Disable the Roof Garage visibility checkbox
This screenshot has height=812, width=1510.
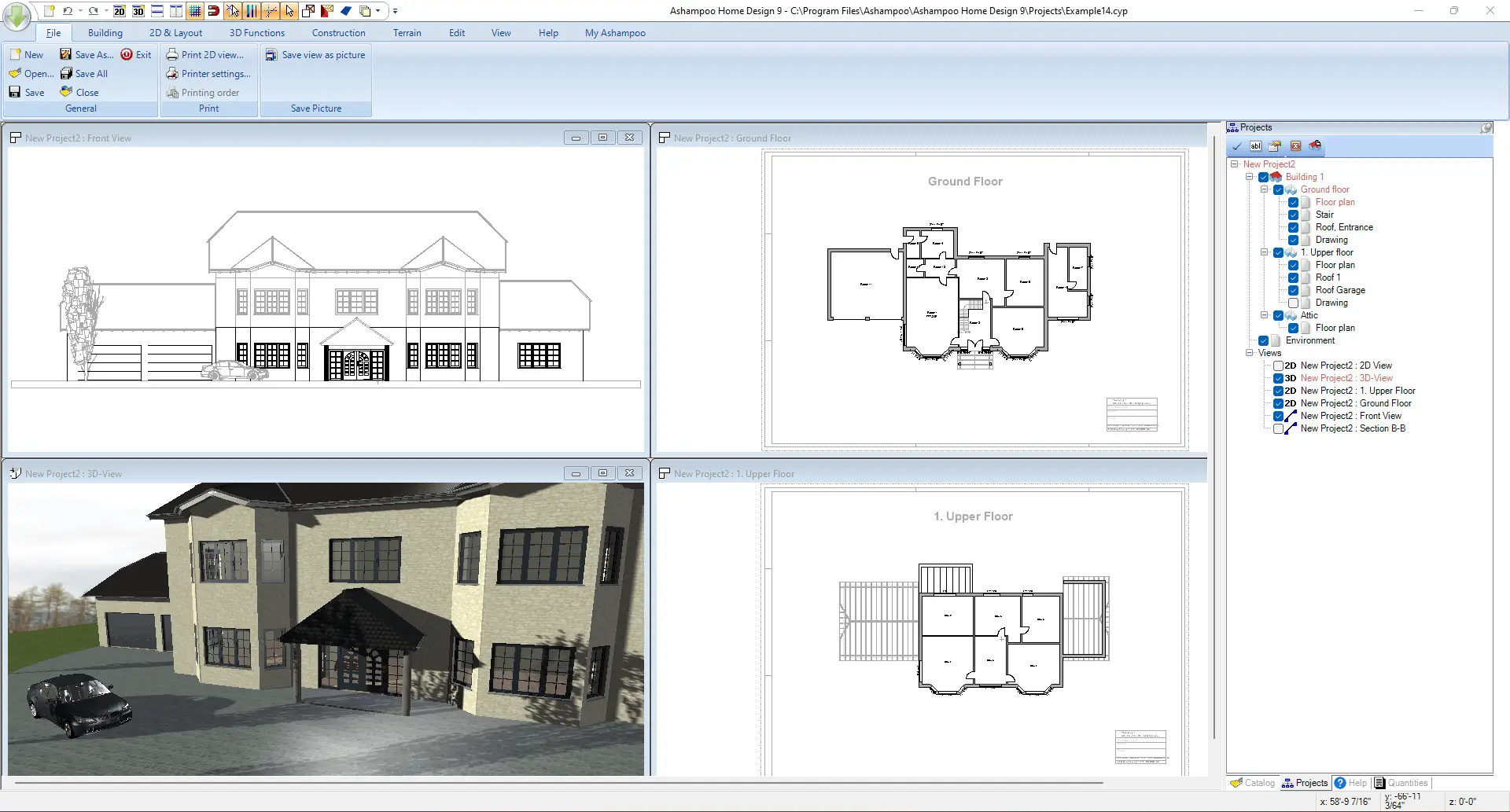(x=1295, y=290)
